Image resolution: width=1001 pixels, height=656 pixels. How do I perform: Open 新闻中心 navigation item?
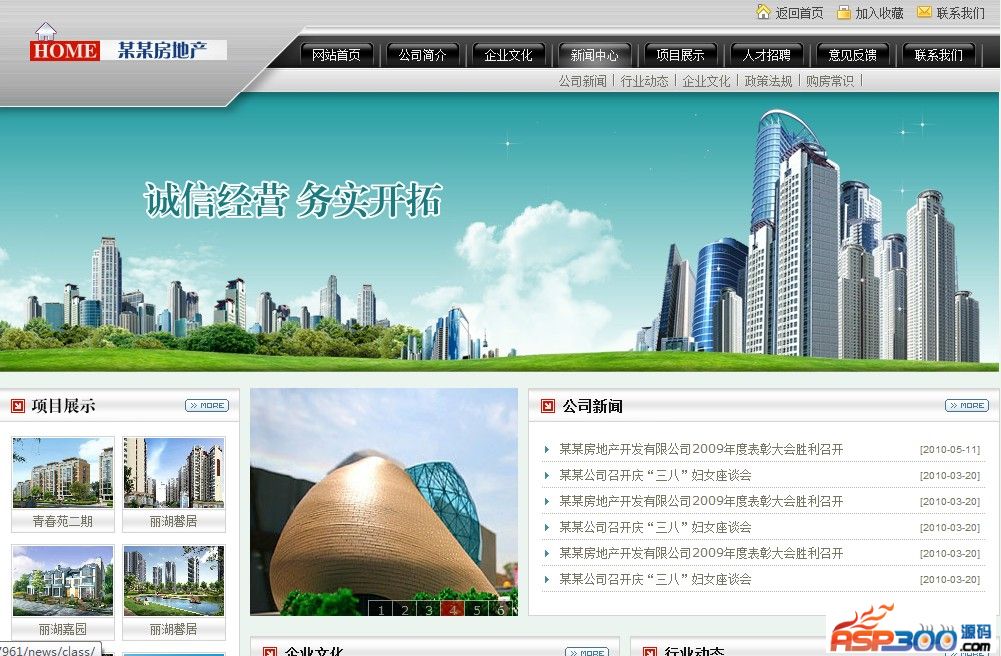click(x=594, y=55)
